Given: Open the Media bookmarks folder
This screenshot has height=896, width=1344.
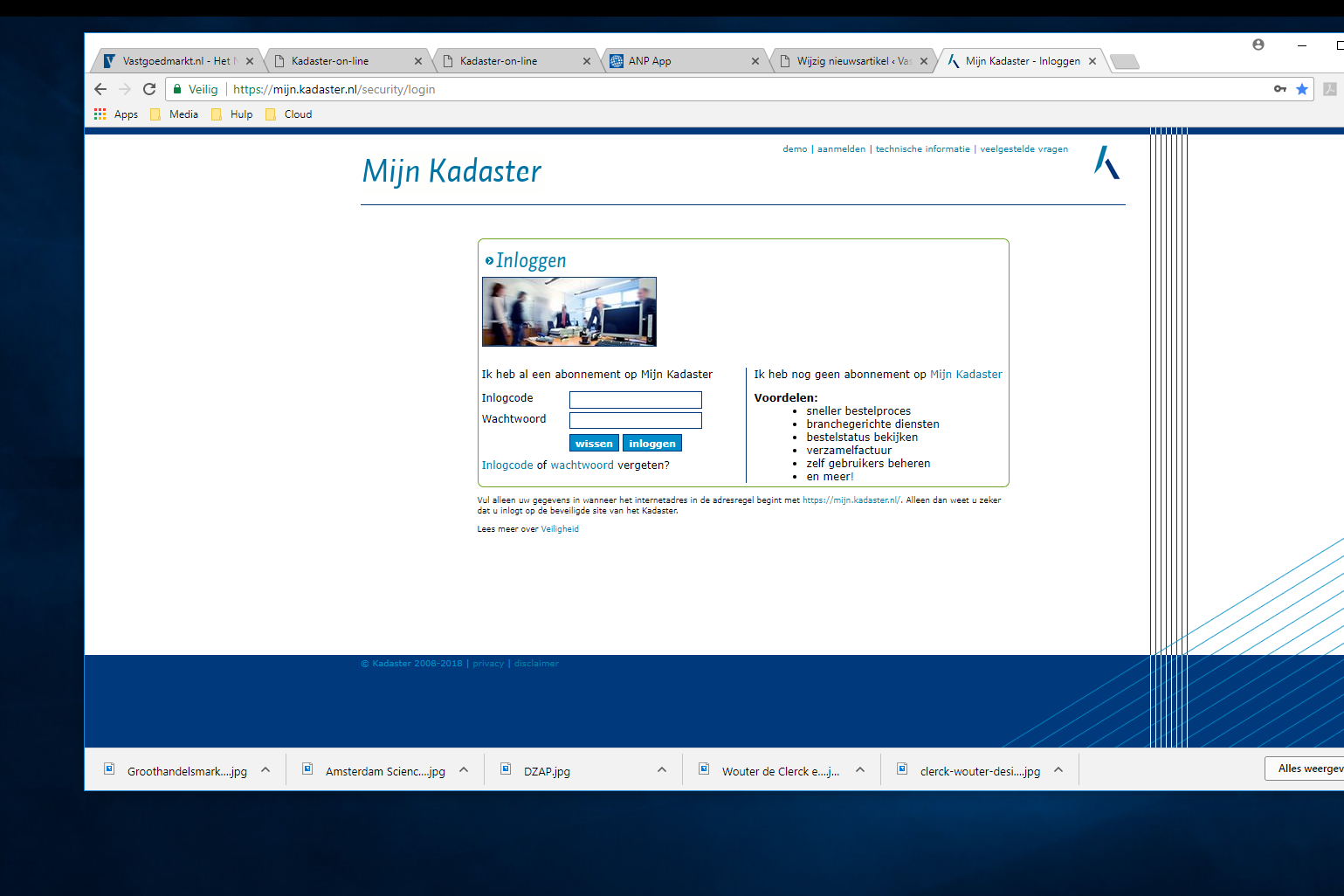Looking at the screenshot, I should pos(173,114).
